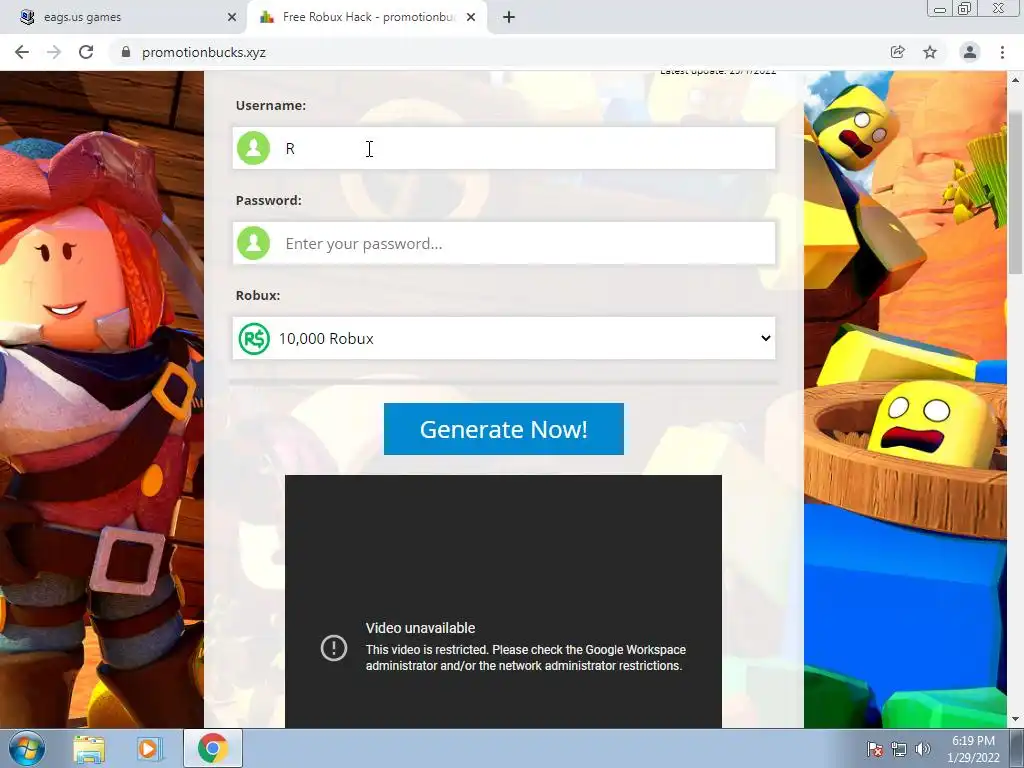The image size is (1024, 768).
Task: Open the Chrome three-dot menu
Action: click(x=1002, y=52)
